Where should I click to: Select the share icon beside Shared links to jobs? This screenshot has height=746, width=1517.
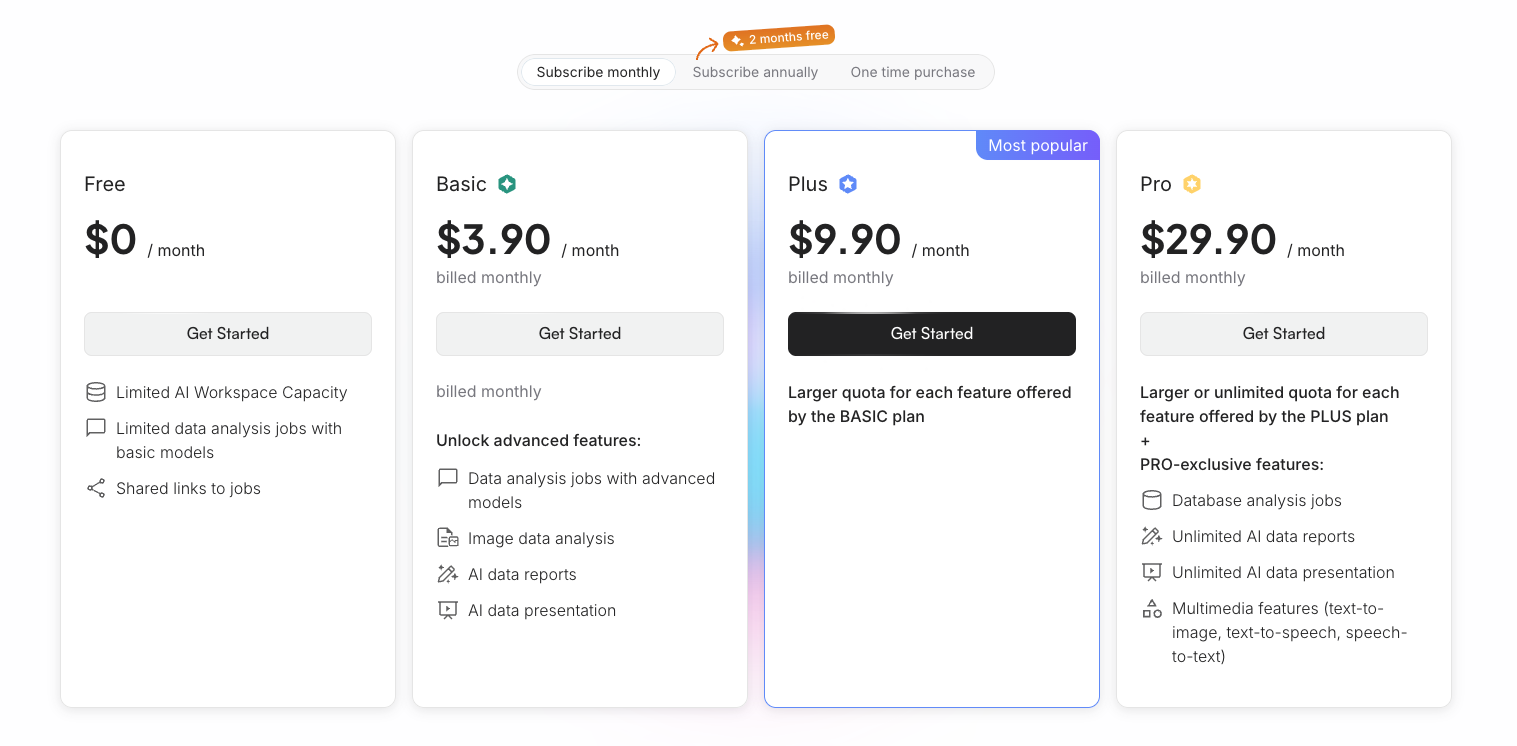(x=96, y=488)
